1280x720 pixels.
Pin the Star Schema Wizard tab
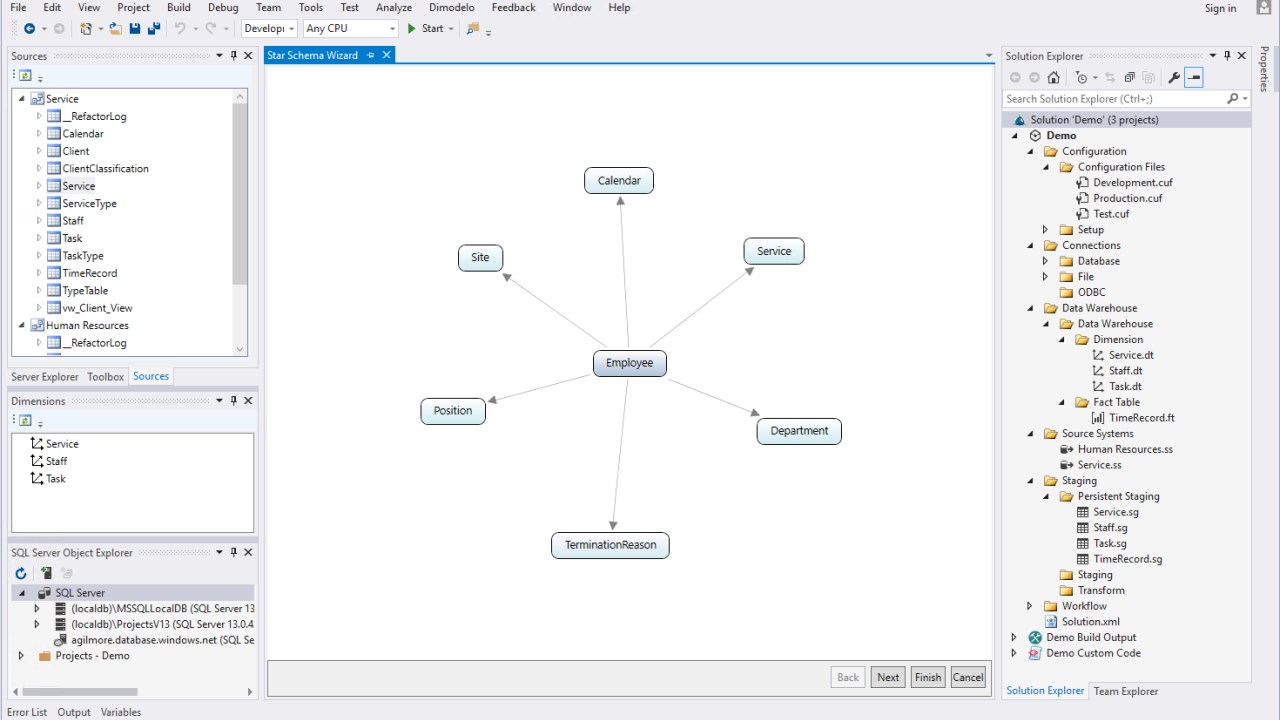tap(371, 55)
